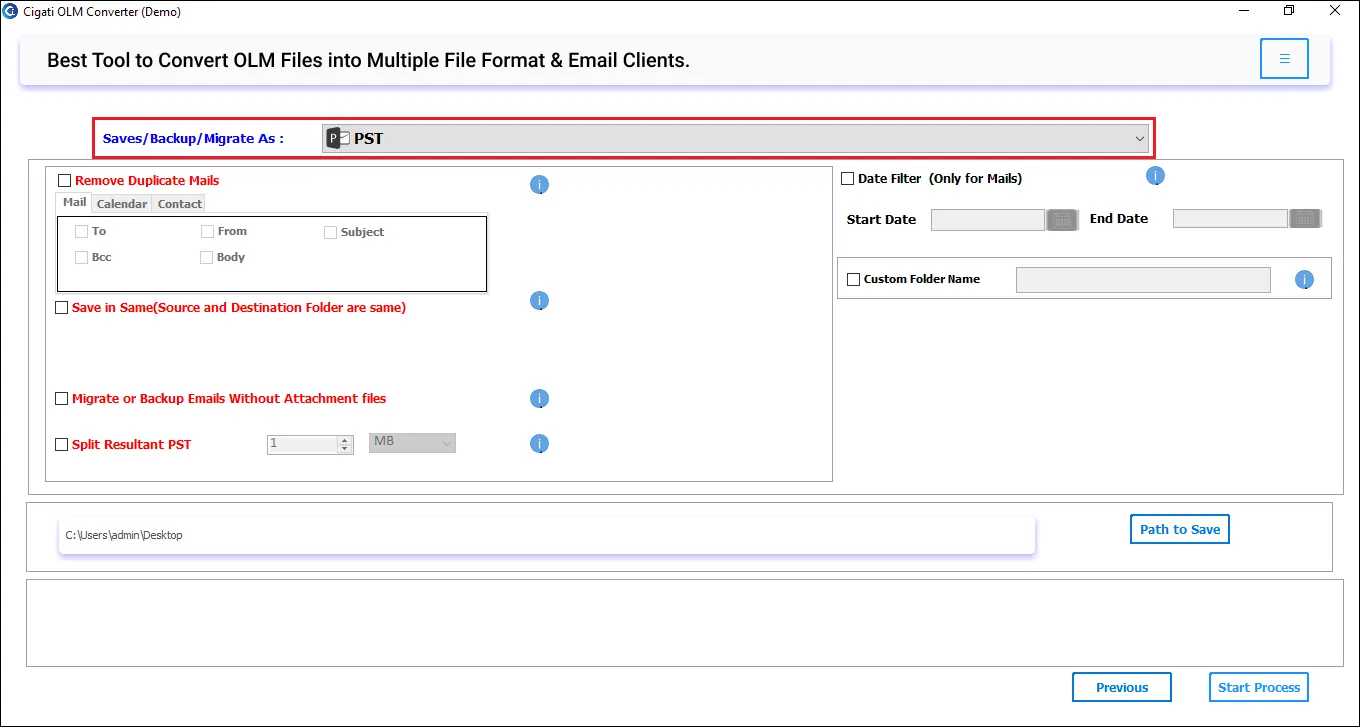Viewport: 1360px width, 727px height.
Task: Check Migrate Emails Without Attachment files
Action: pyautogui.click(x=62, y=399)
